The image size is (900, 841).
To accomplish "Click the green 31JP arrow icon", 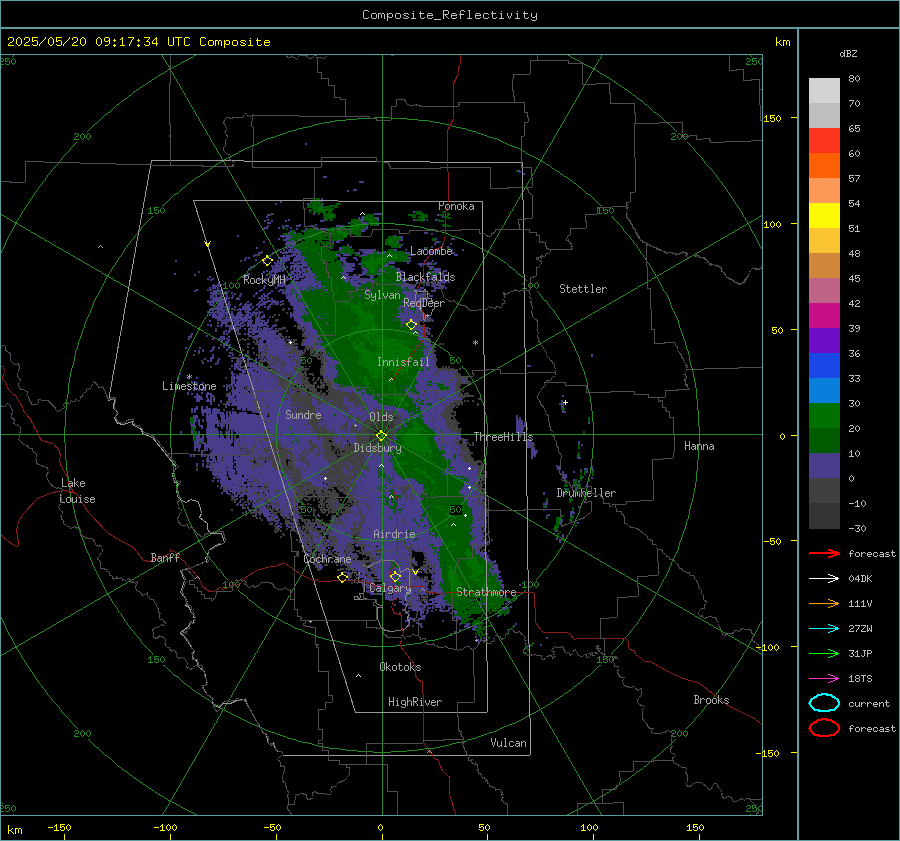I will click(824, 653).
